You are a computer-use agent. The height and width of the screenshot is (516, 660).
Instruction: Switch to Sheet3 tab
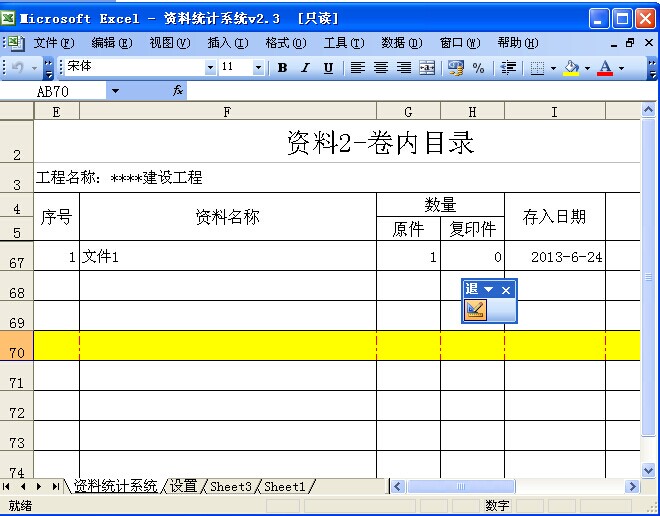(231, 487)
